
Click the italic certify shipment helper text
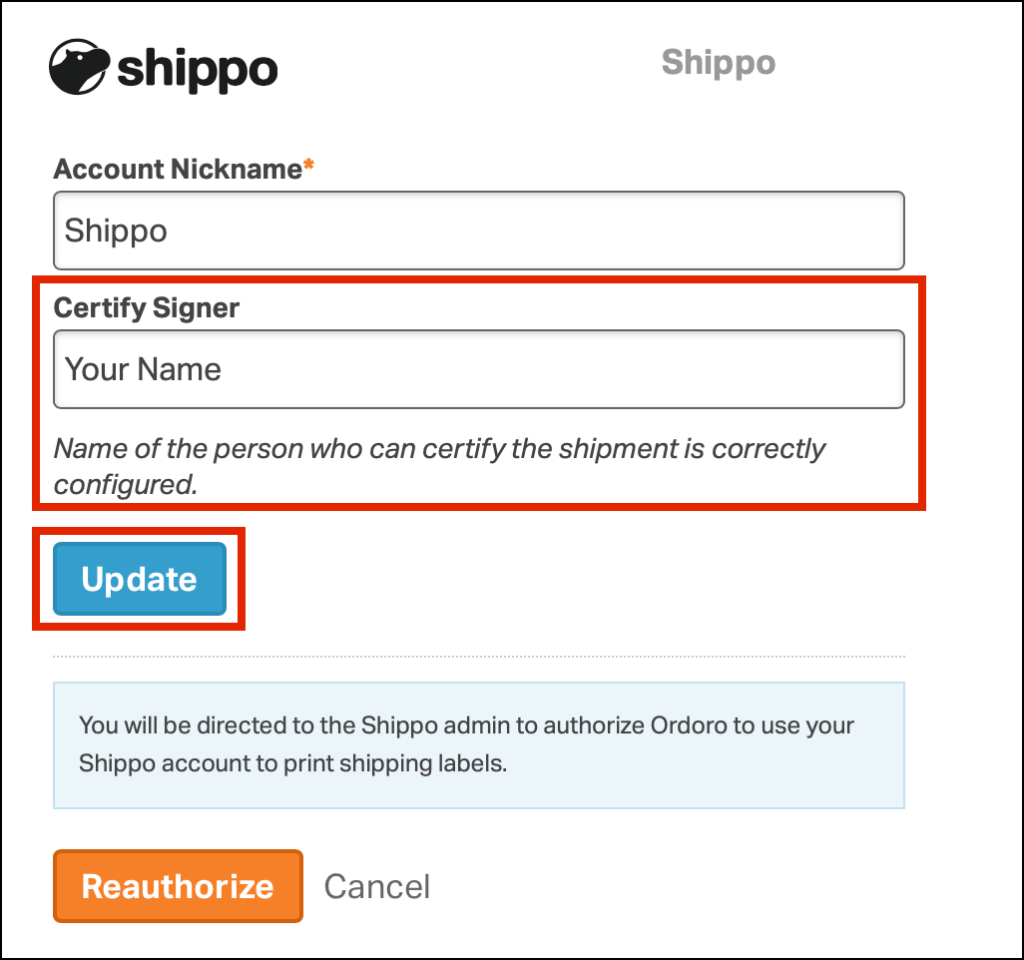pyautogui.click(x=439, y=466)
